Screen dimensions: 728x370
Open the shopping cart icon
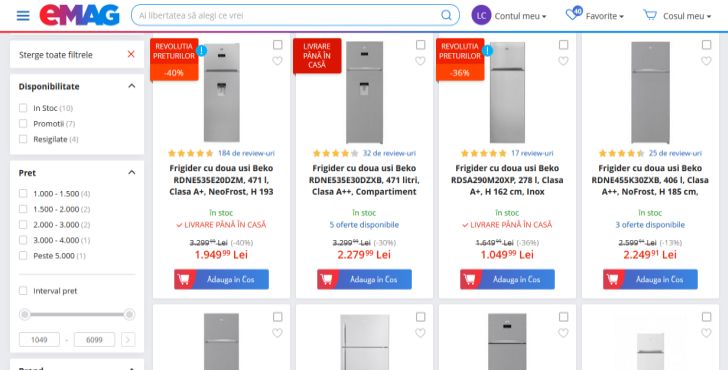pos(650,15)
